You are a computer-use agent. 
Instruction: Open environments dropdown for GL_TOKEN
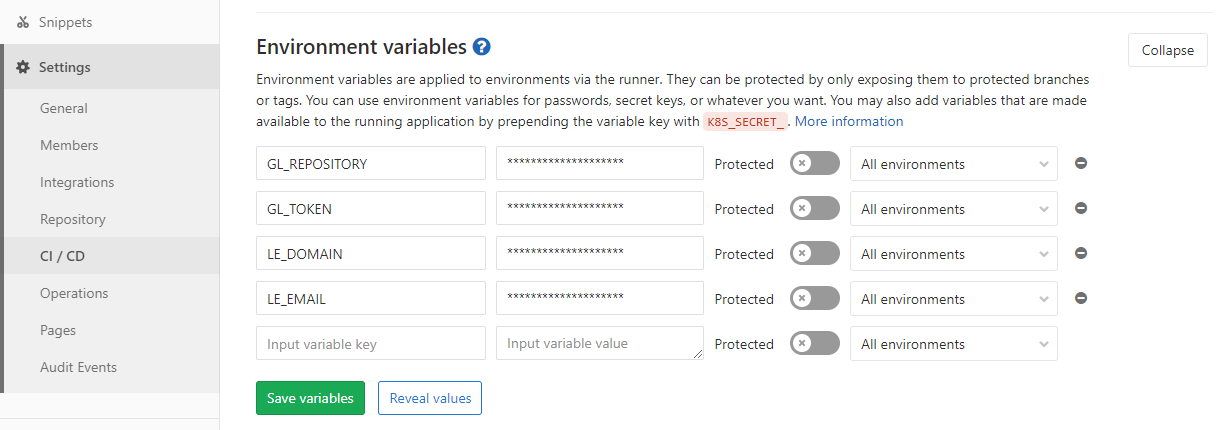pyautogui.click(x=954, y=209)
